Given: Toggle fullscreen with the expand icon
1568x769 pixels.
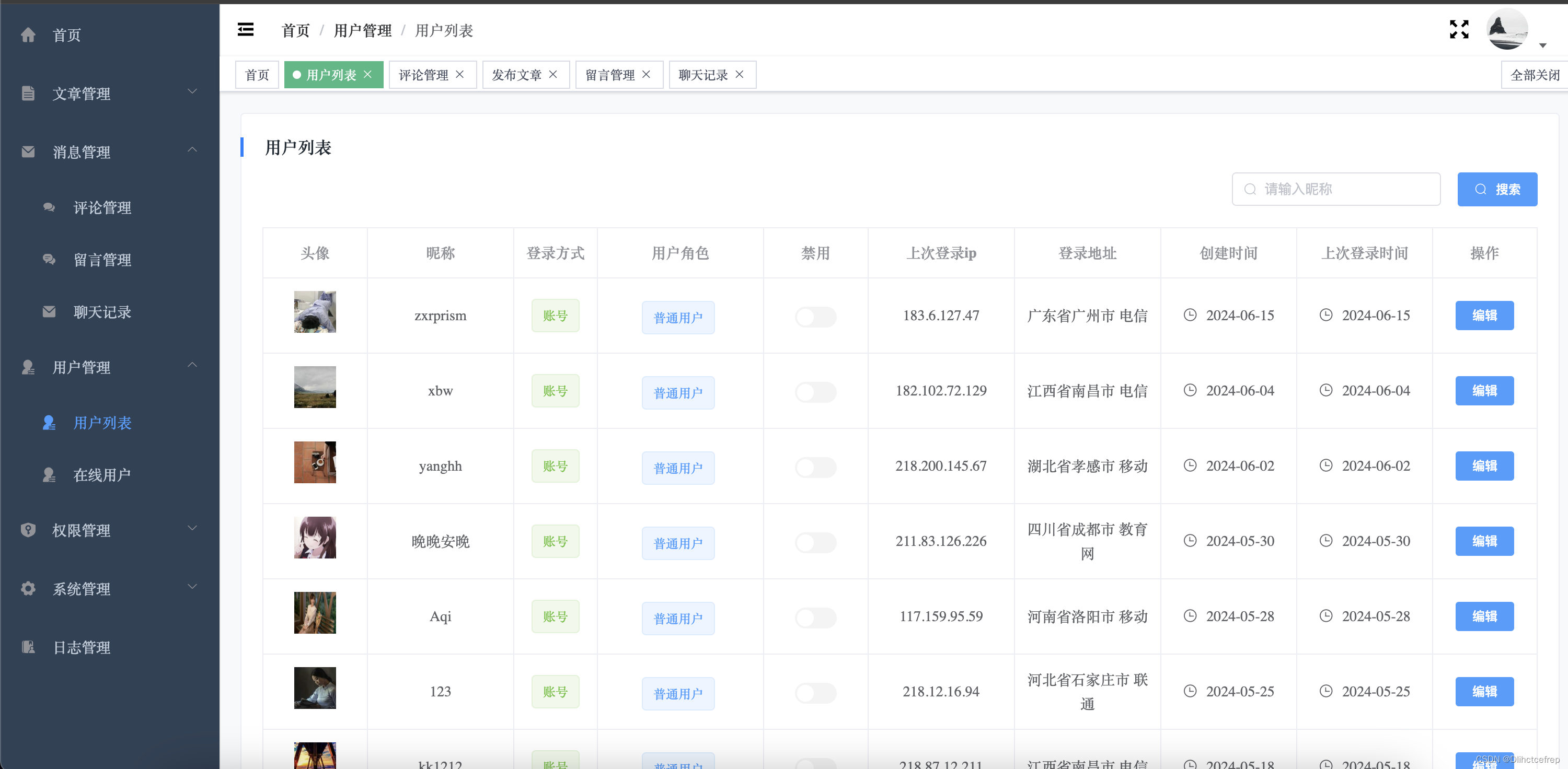Looking at the screenshot, I should coord(1459,29).
